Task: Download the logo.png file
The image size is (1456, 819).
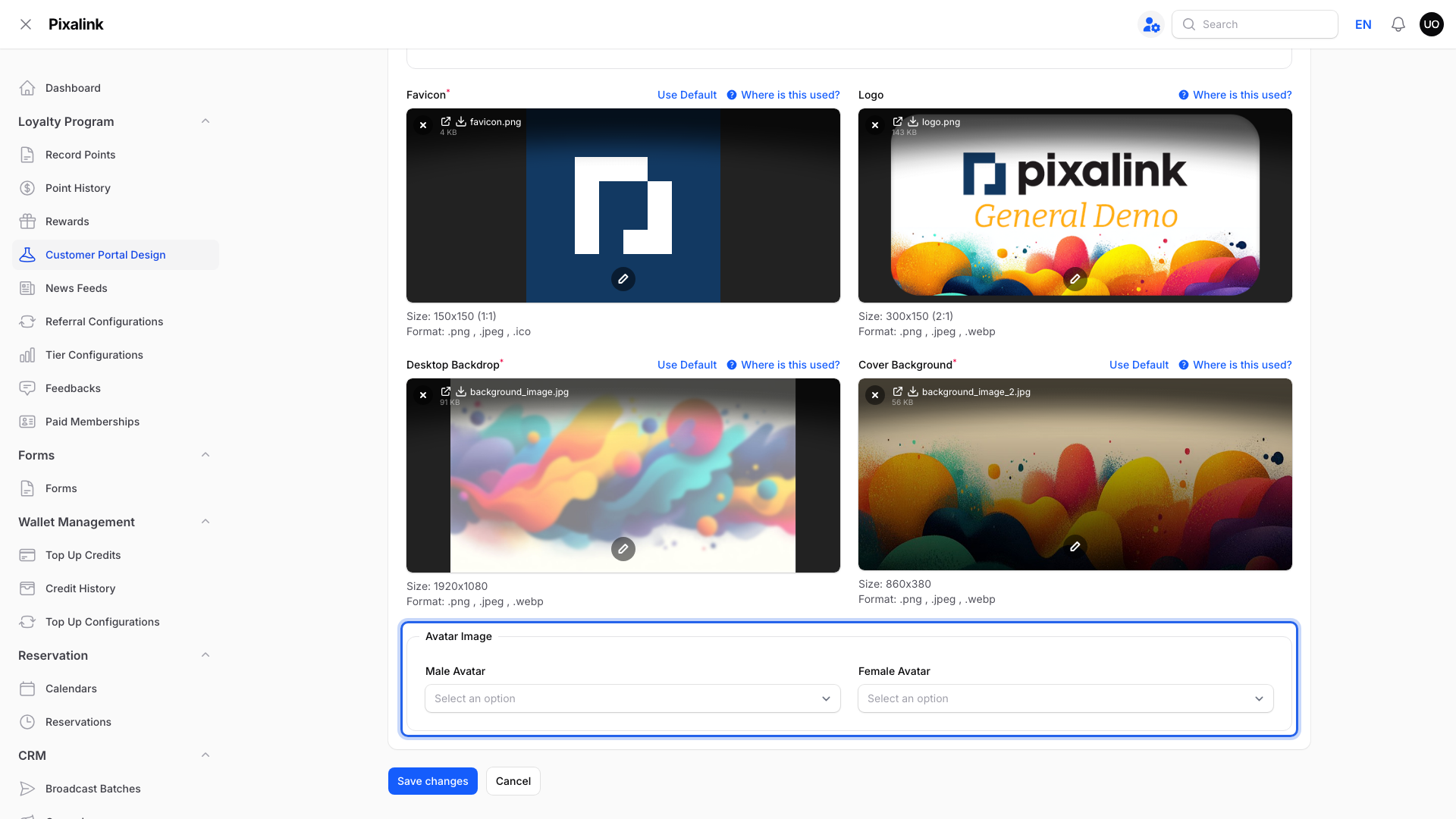Action: click(x=913, y=121)
